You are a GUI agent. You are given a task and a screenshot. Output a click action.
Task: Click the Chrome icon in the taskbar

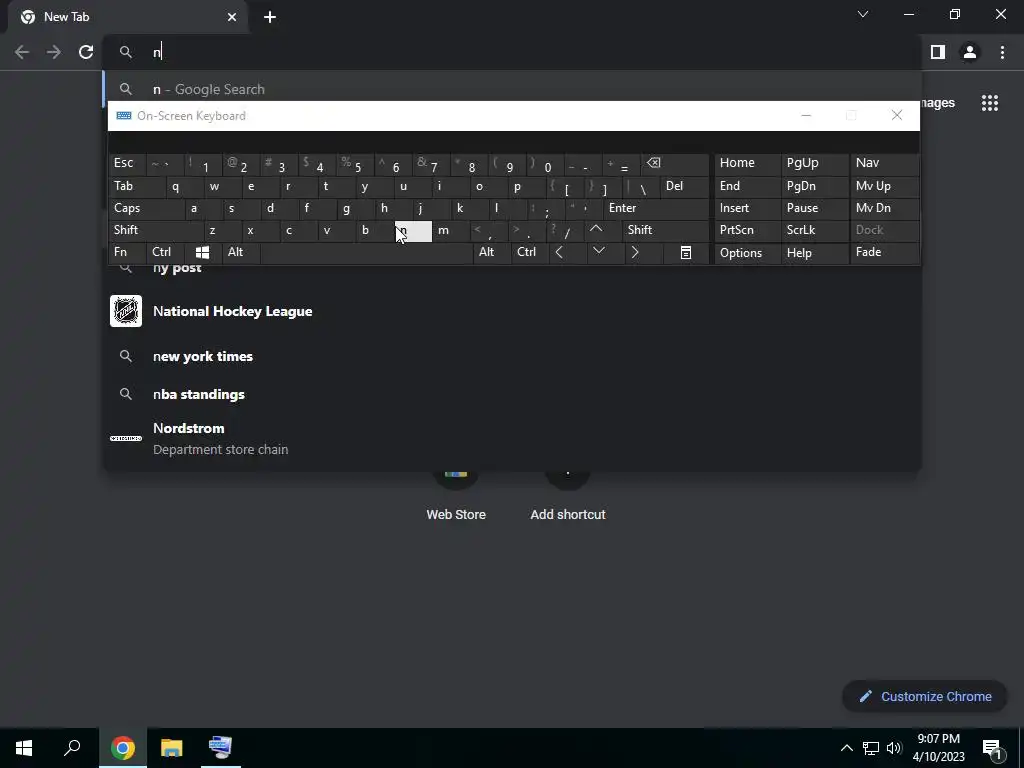pos(123,748)
